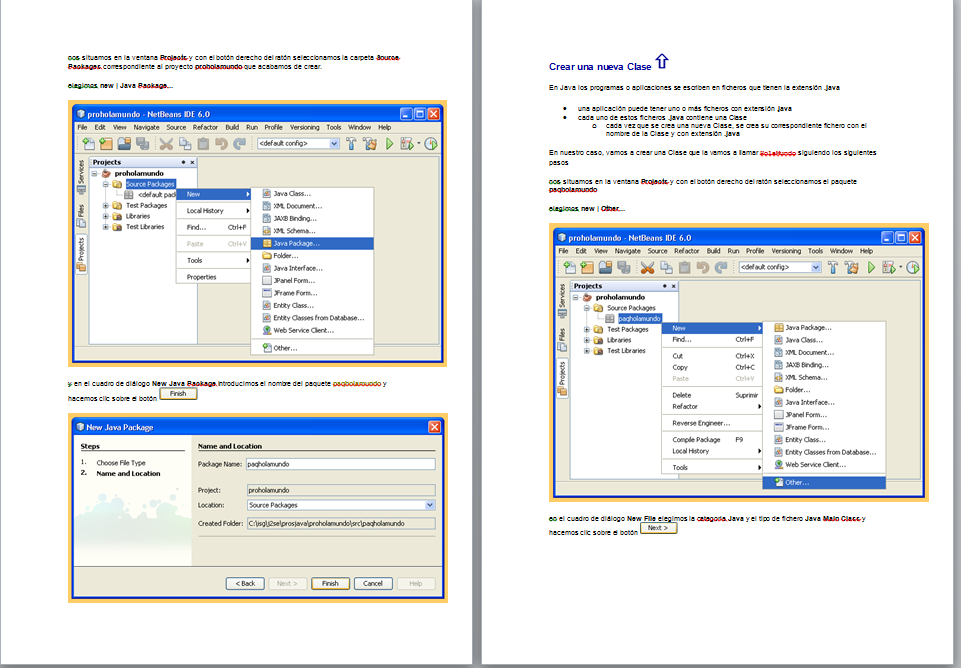
Task: Click Projects side tab in left NetBeans window
Action: (81, 255)
